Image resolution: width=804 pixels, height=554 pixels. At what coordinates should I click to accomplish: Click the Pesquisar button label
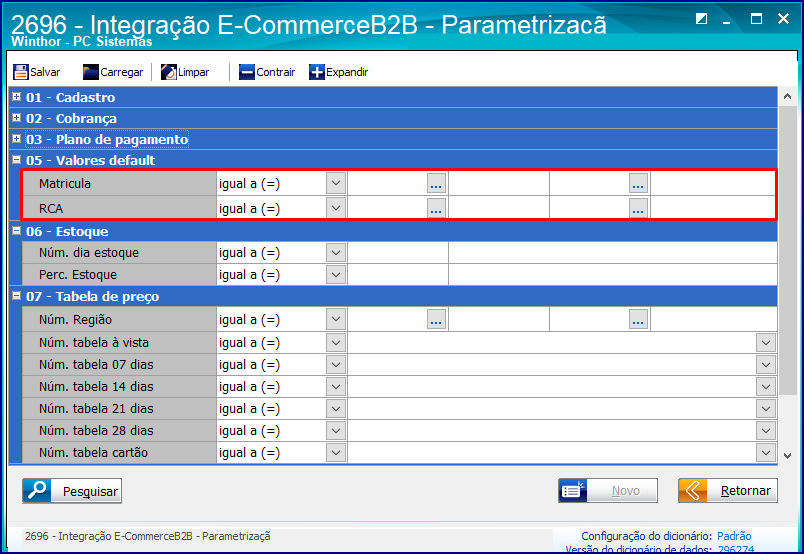coord(90,491)
